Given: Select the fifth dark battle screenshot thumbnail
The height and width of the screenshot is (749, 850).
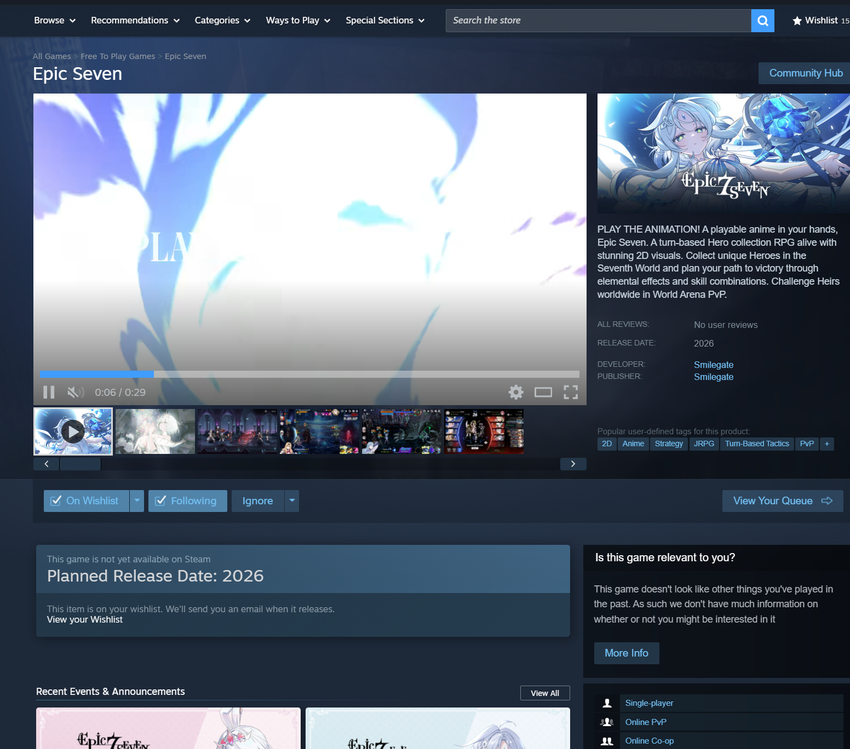Looking at the screenshot, I should pyautogui.click(x=402, y=431).
